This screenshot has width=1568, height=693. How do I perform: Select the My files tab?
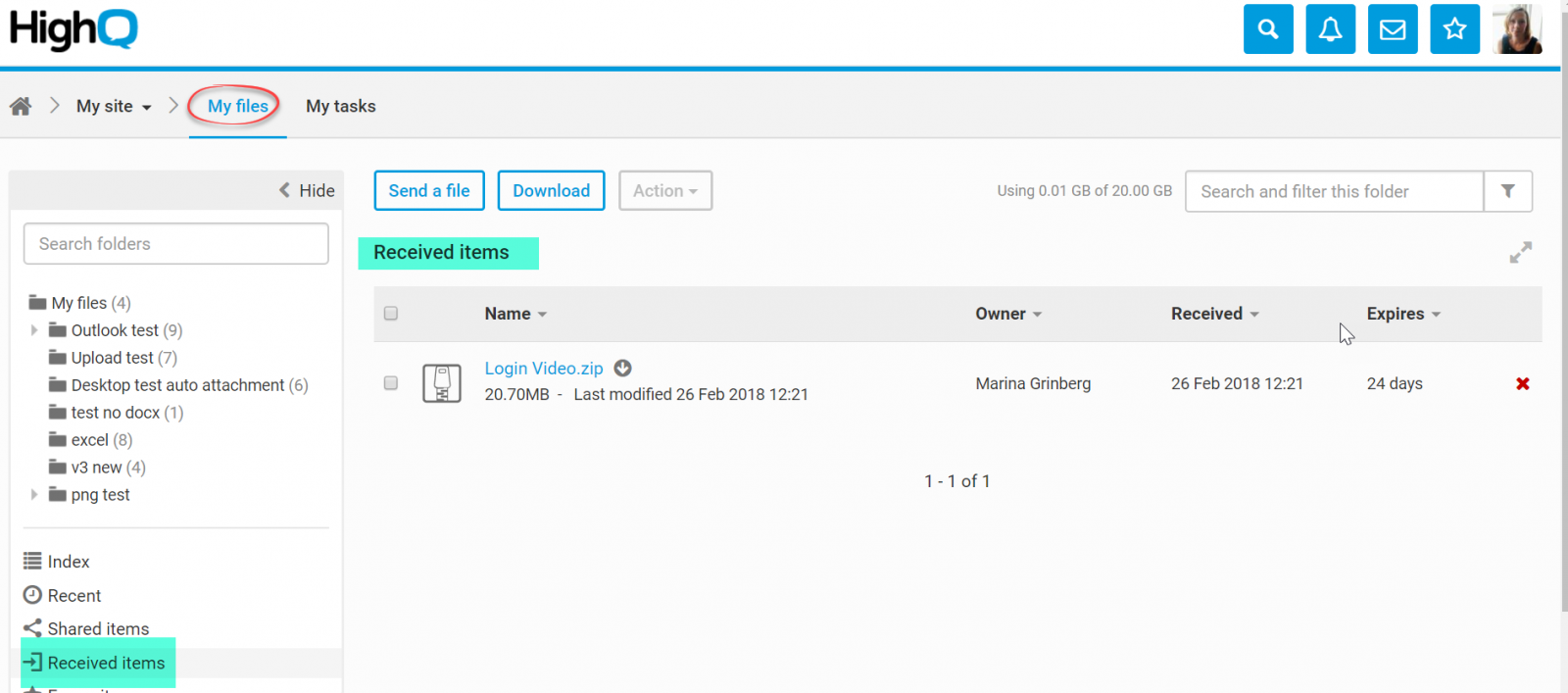pyautogui.click(x=237, y=106)
